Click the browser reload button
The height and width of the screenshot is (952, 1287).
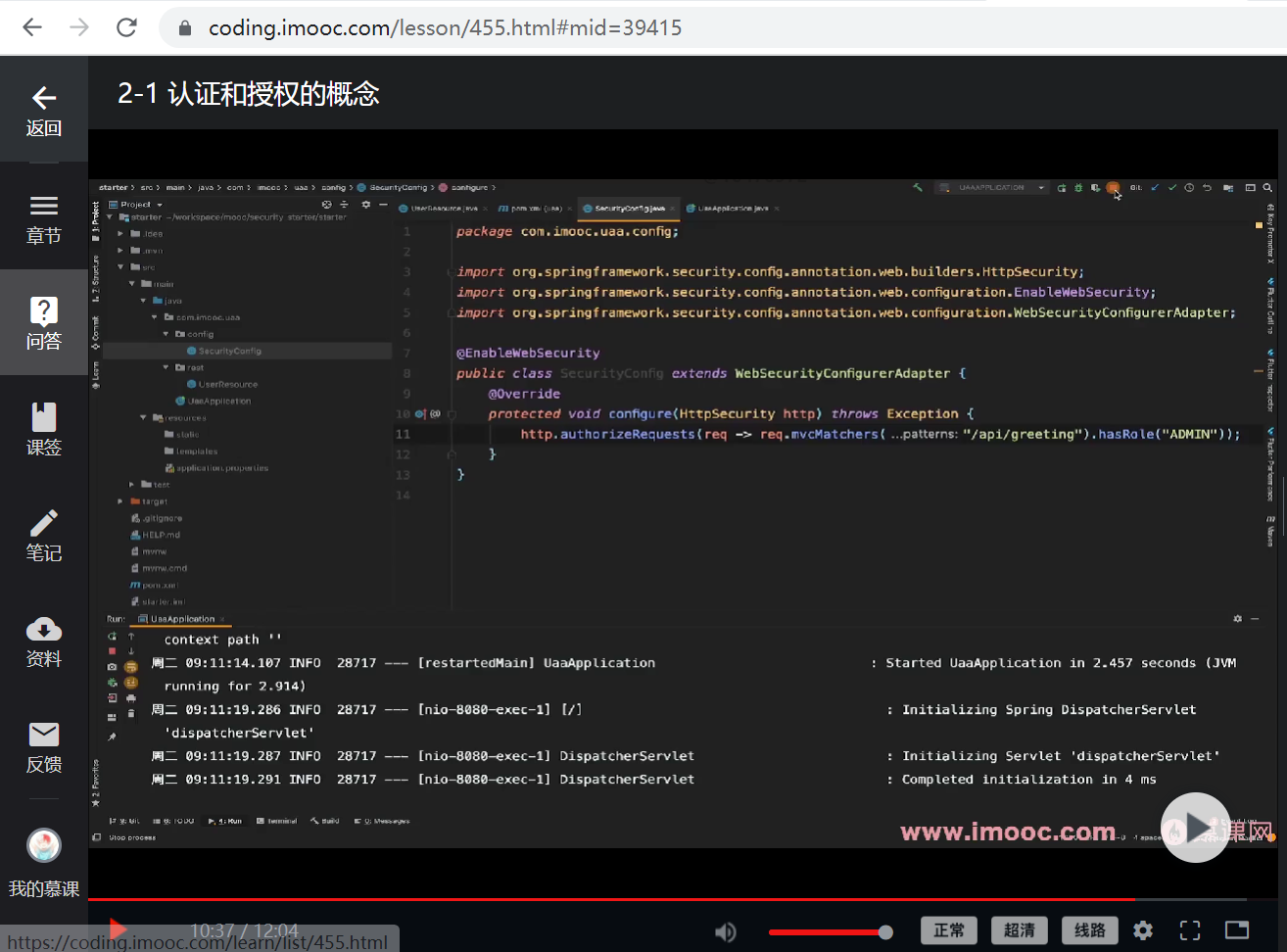[126, 27]
